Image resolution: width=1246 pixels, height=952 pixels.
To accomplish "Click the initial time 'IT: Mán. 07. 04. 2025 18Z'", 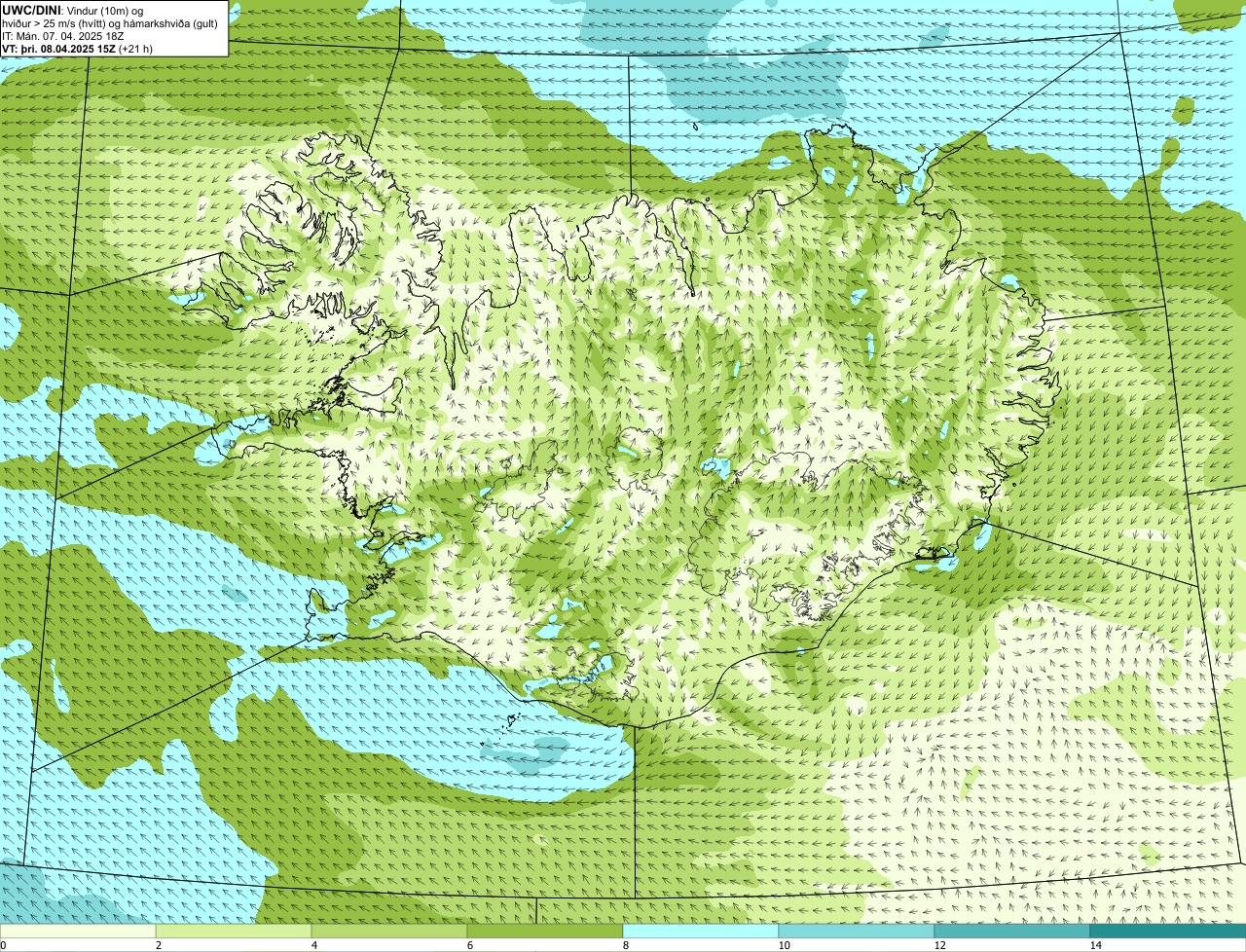I will tap(63, 36).
